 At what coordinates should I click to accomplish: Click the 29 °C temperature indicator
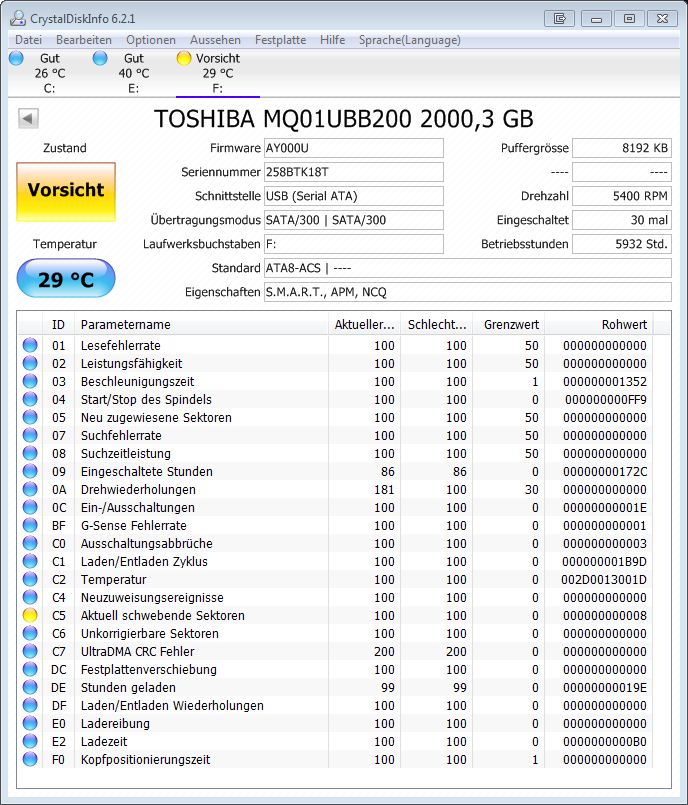(66, 279)
